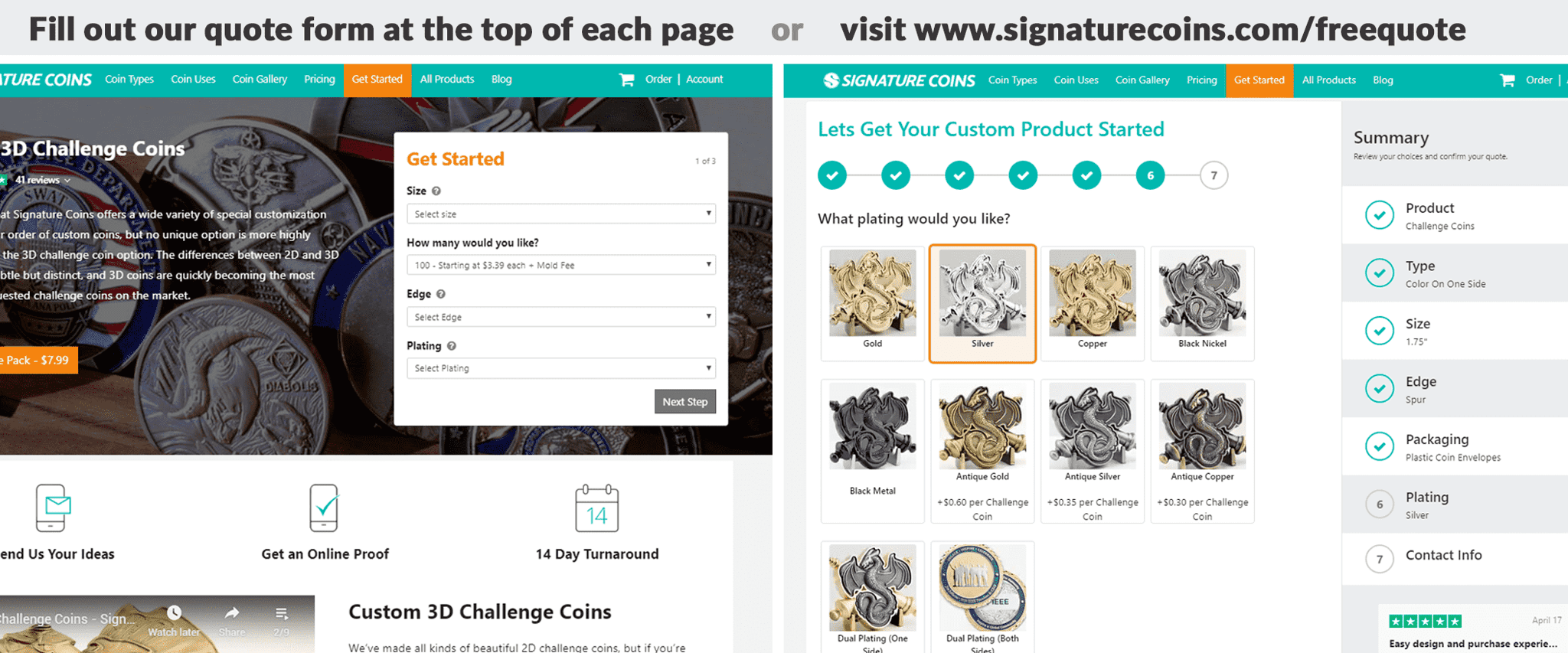Click the Get an Online Proof phone icon

324,508
